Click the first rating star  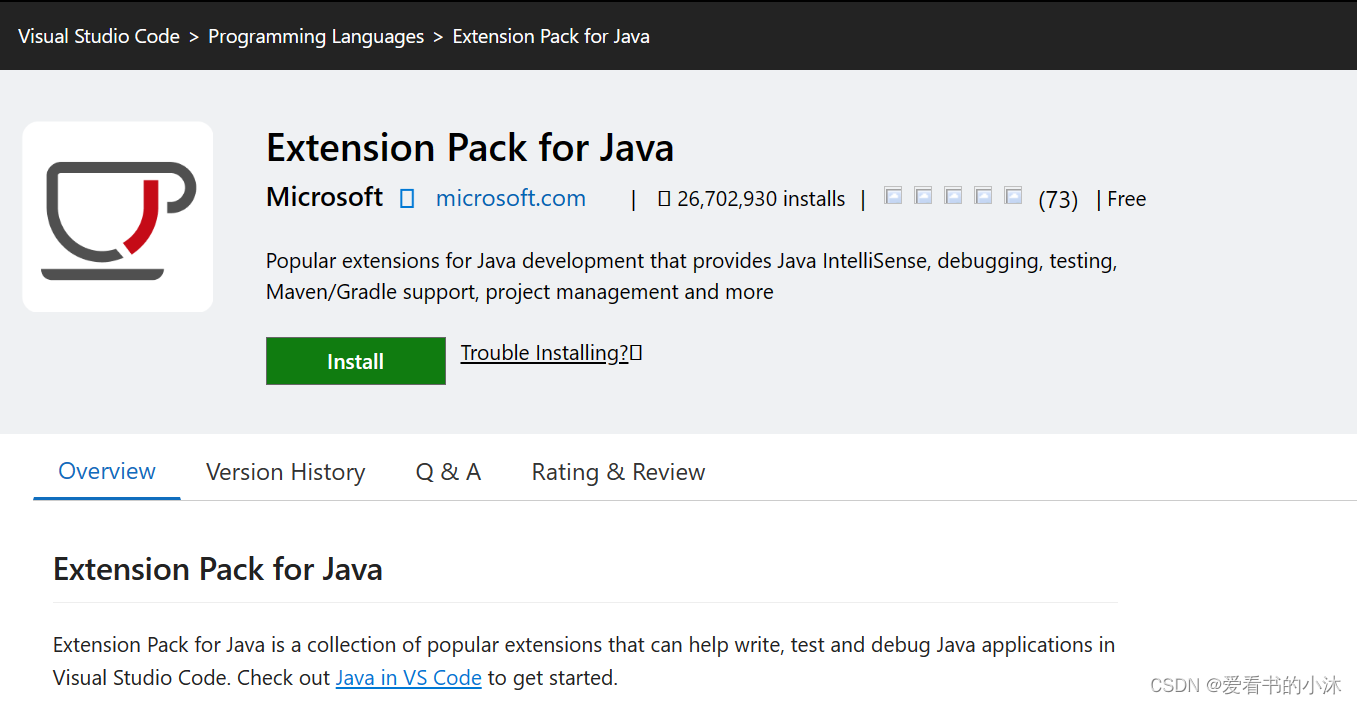[893, 196]
